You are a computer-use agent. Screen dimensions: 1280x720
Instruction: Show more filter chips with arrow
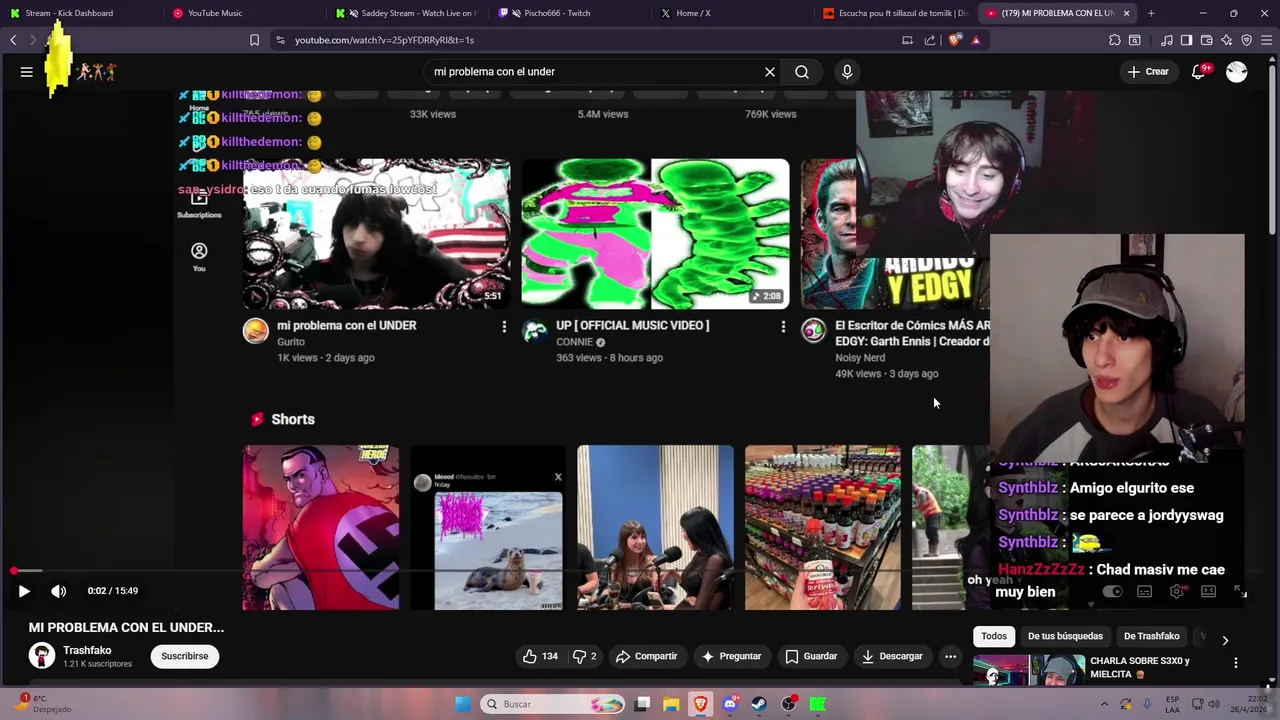1225,640
